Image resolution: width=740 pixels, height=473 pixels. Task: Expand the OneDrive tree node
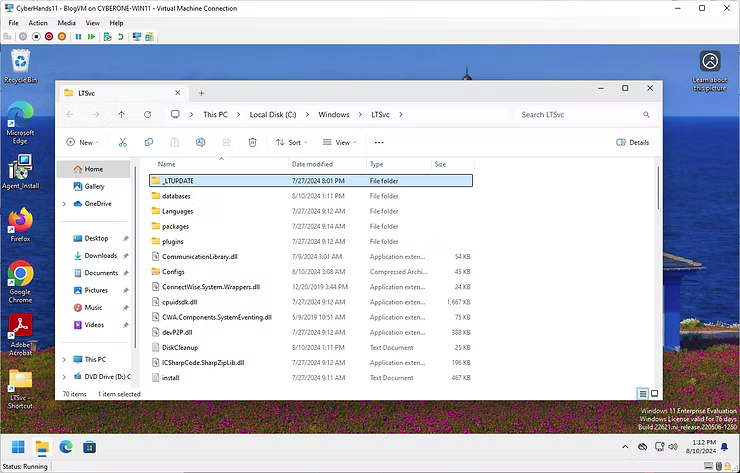pyautogui.click(x=64, y=204)
